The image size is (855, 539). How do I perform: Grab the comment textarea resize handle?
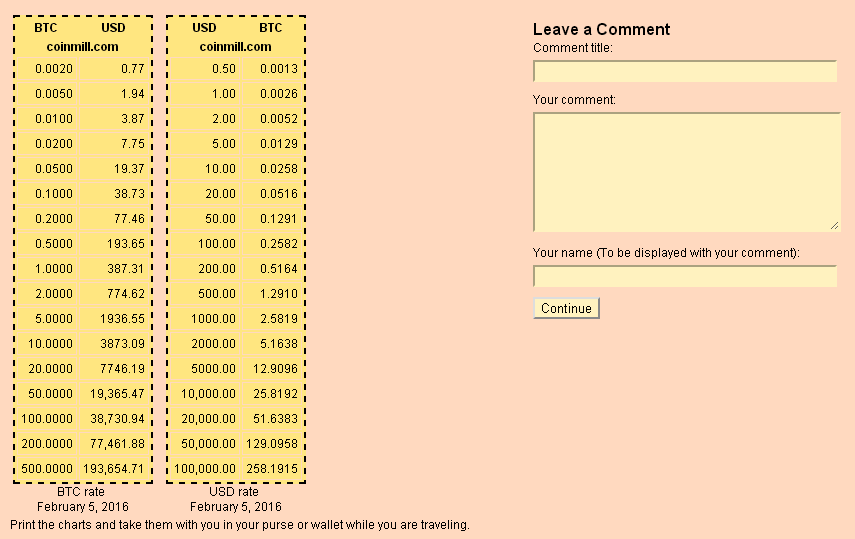(834, 225)
